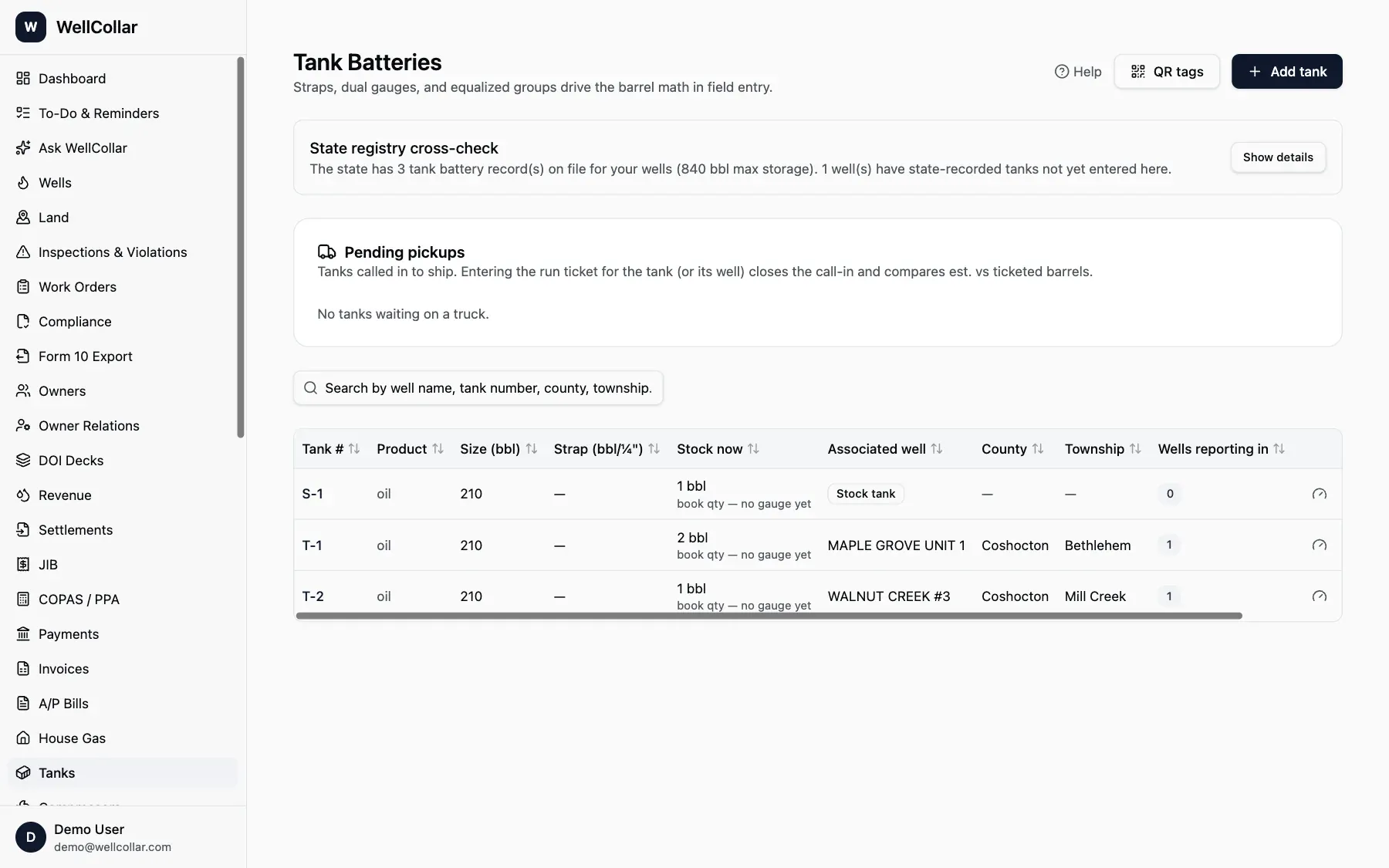The height and width of the screenshot is (868, 1389).
Task: Sort by Size (bbl) column arrows
Action: pyautogui.click(x=532, y=449)
